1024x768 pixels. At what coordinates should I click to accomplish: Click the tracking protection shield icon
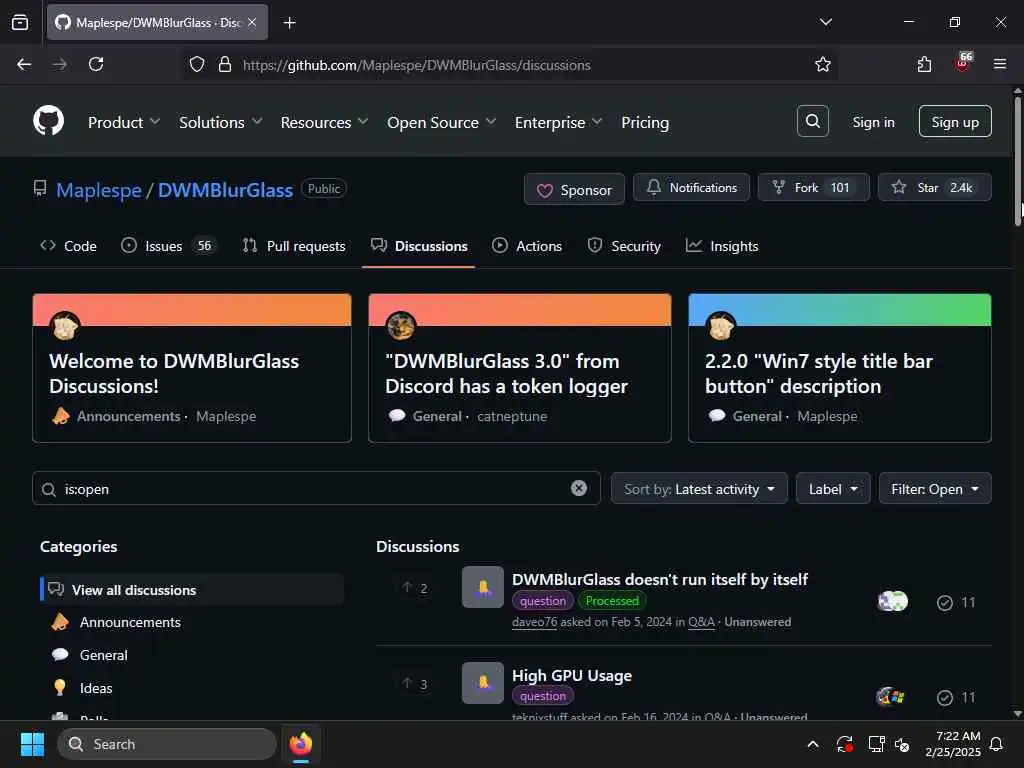click(197, 65)
